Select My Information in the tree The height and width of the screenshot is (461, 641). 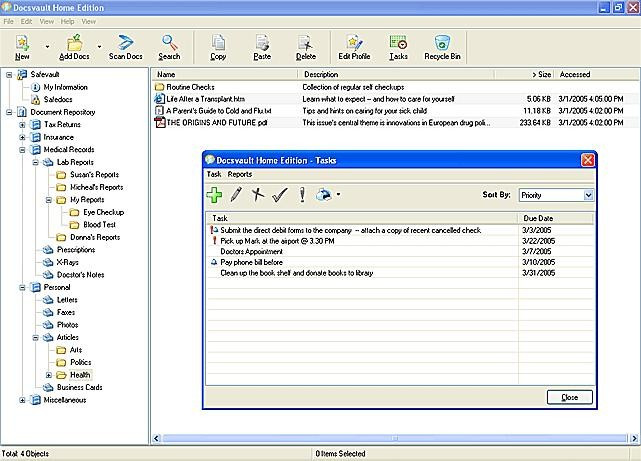65,87
